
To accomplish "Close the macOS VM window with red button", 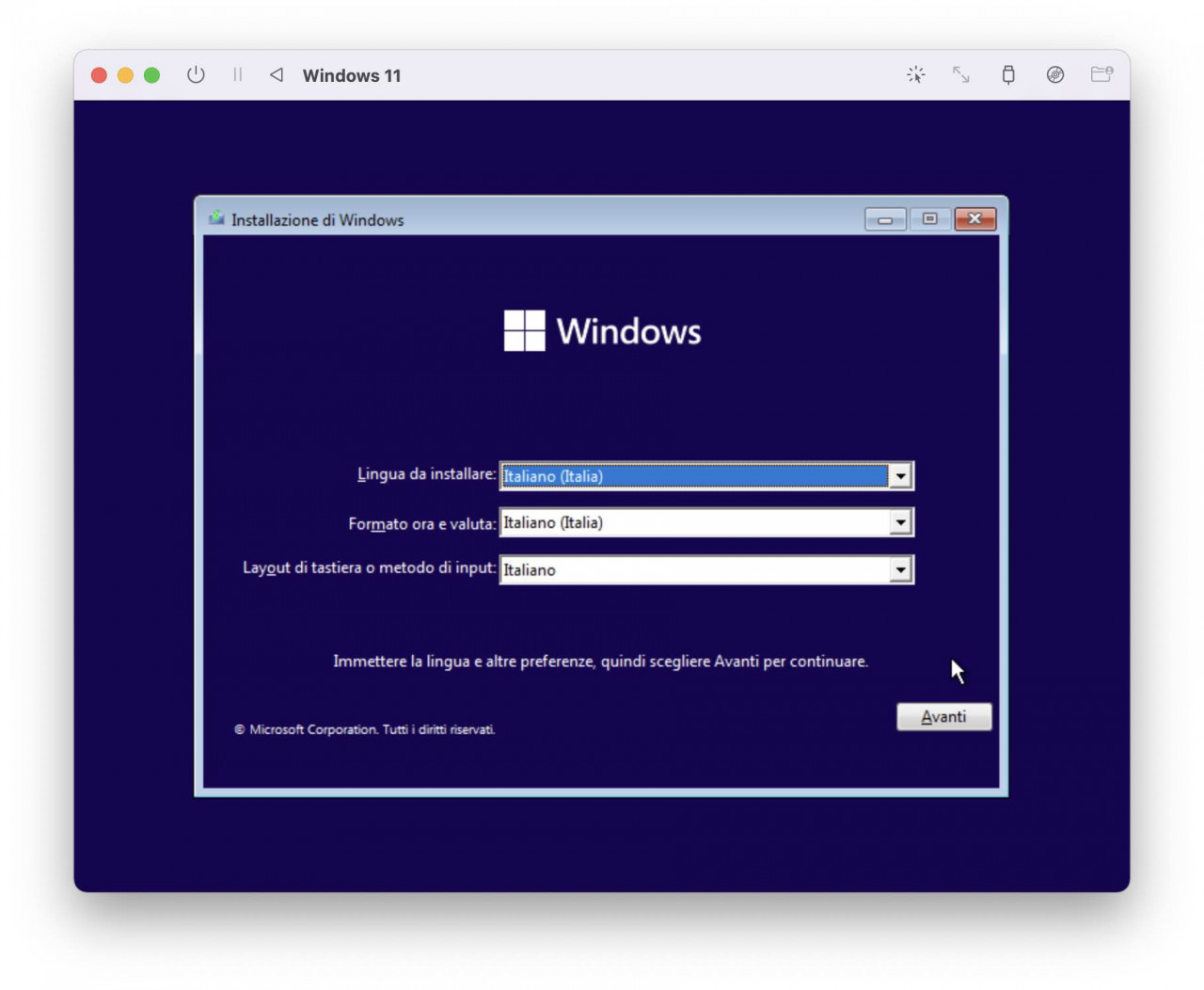I will click(99, 75).
